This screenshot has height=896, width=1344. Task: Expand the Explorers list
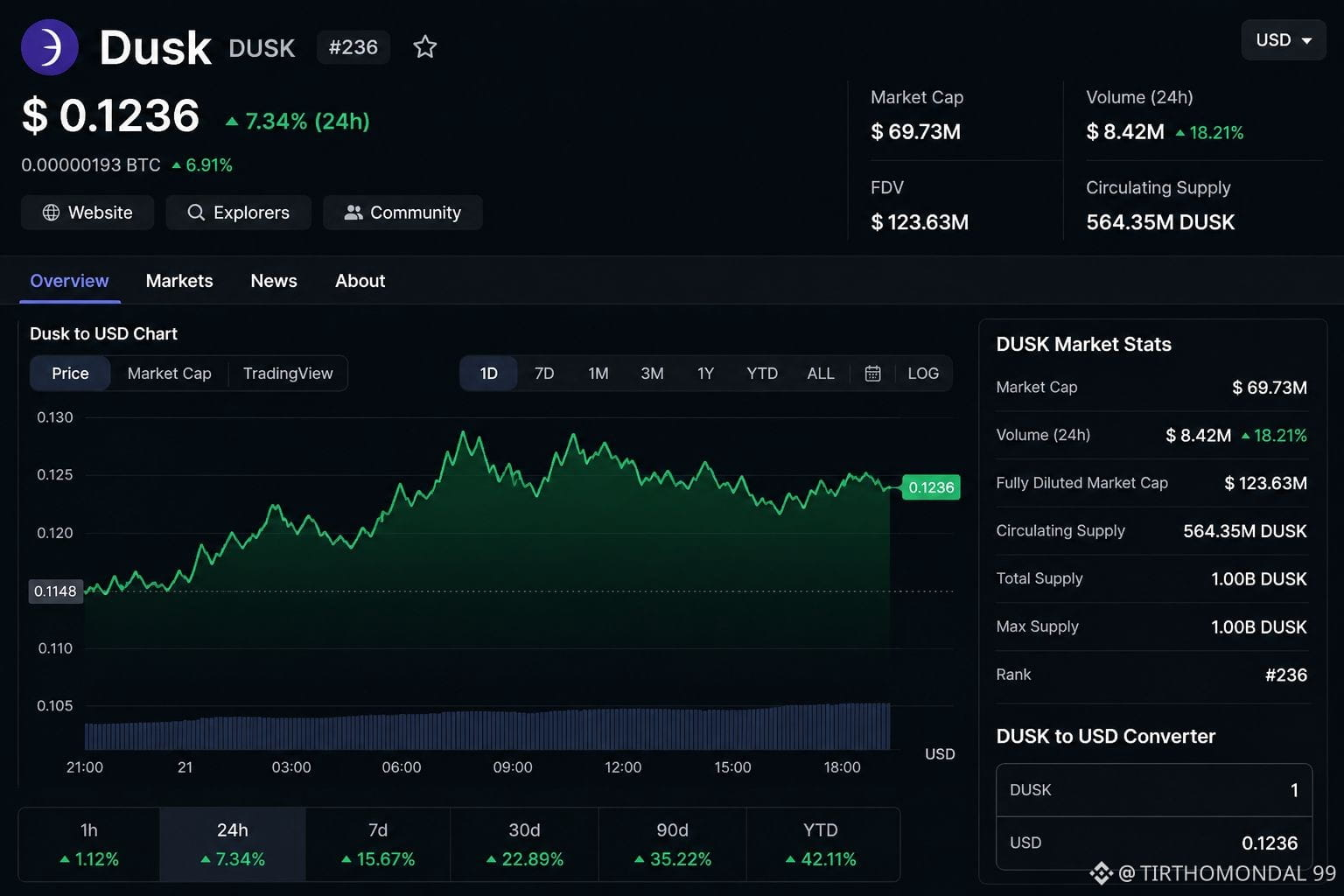click(x=239, y=213)
